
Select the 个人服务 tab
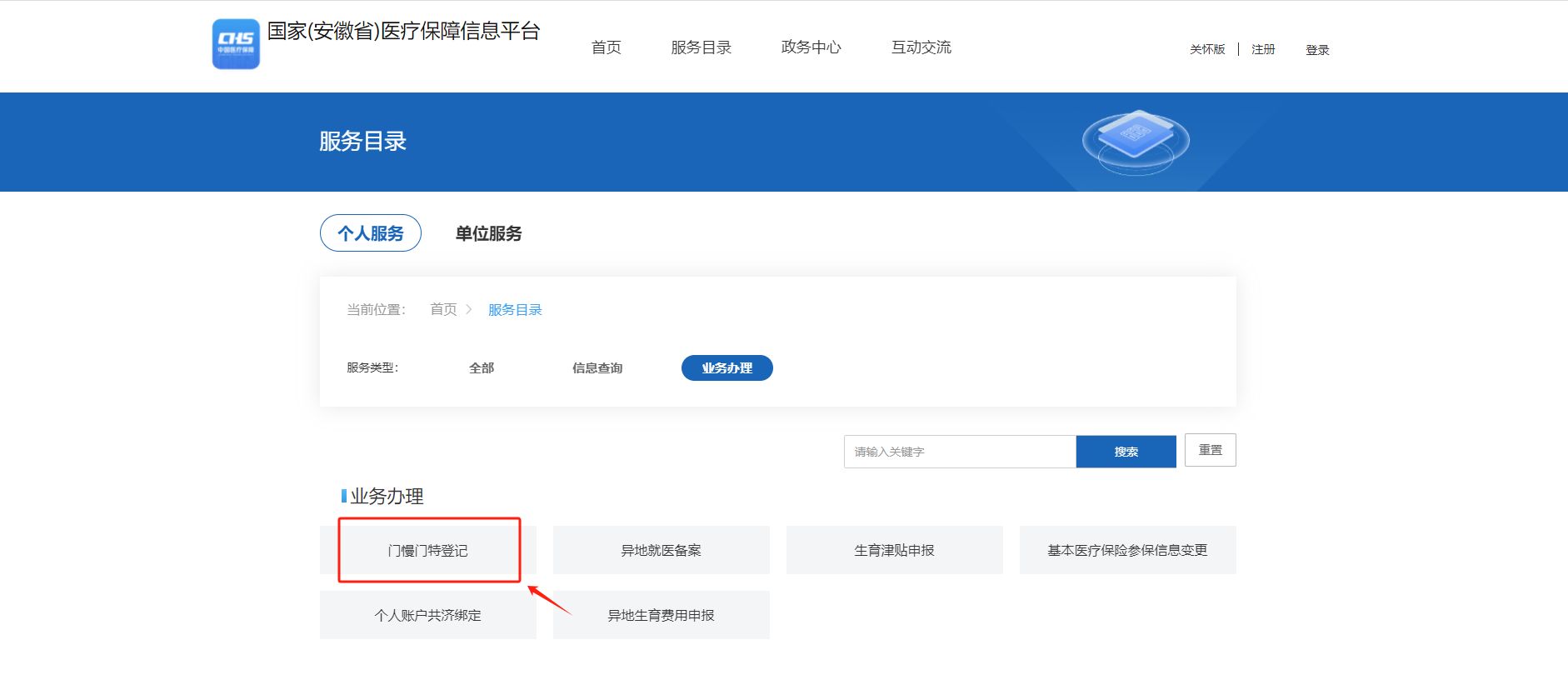(371, 233)
